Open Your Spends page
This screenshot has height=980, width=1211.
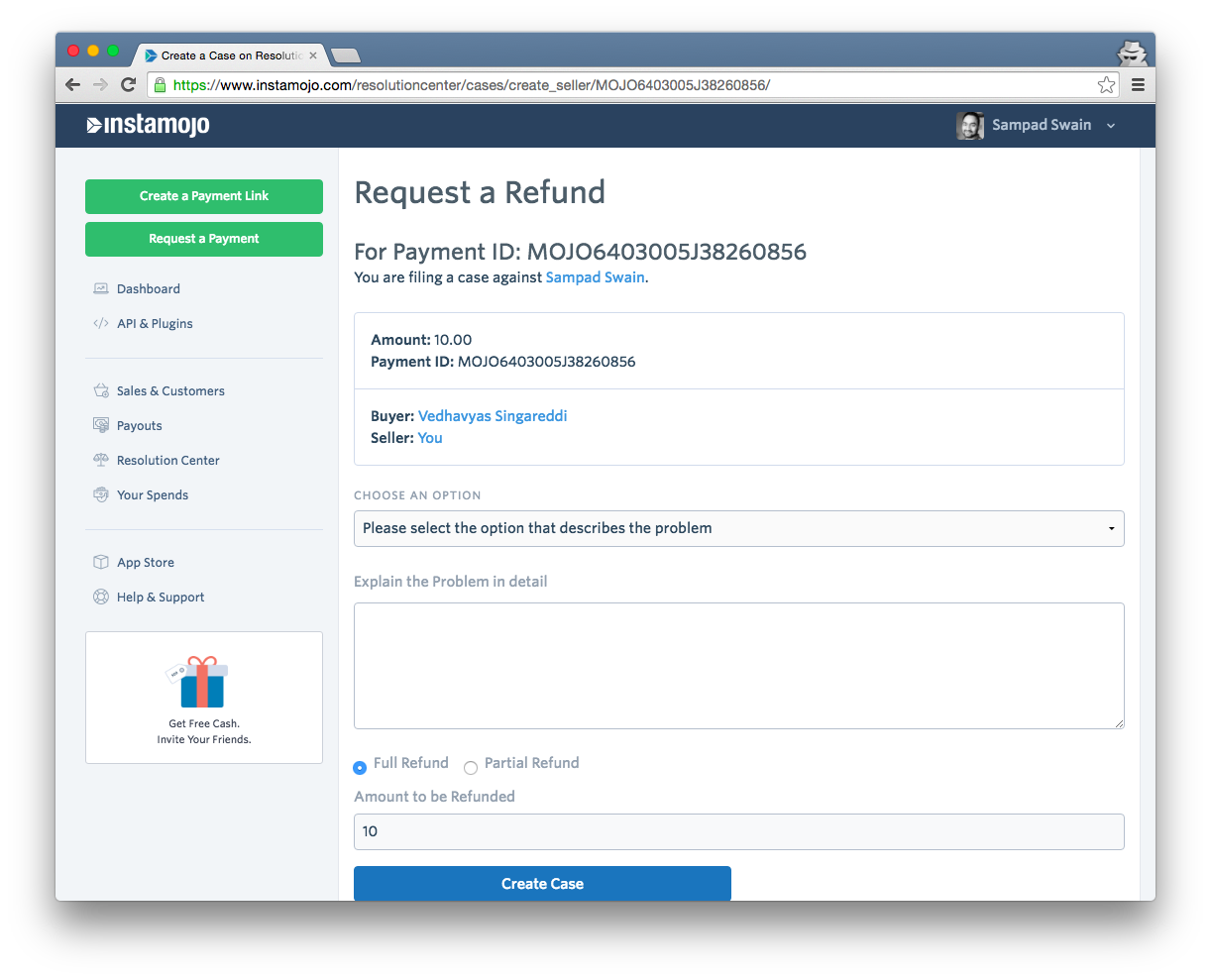153,494
